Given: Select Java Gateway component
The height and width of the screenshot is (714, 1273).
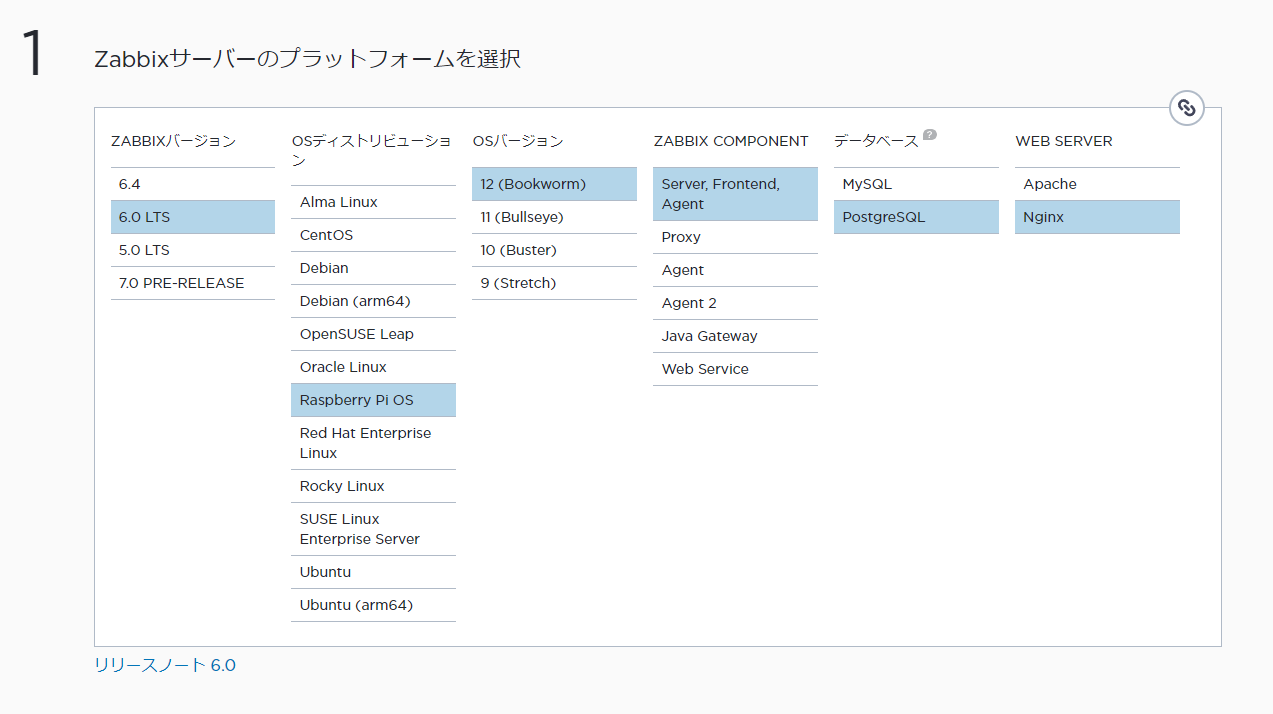Looking at the screenshot, I should [735, 336].
